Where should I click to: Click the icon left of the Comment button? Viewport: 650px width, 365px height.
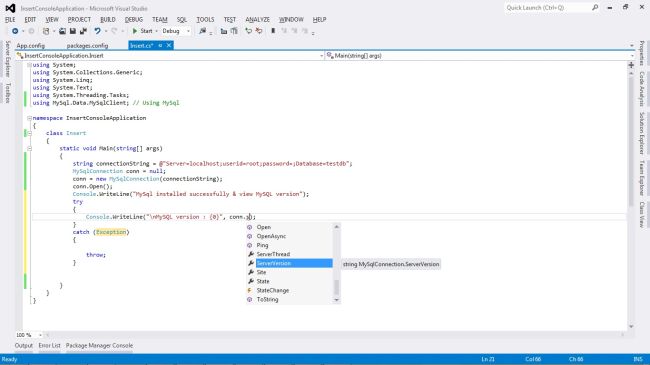234,31
